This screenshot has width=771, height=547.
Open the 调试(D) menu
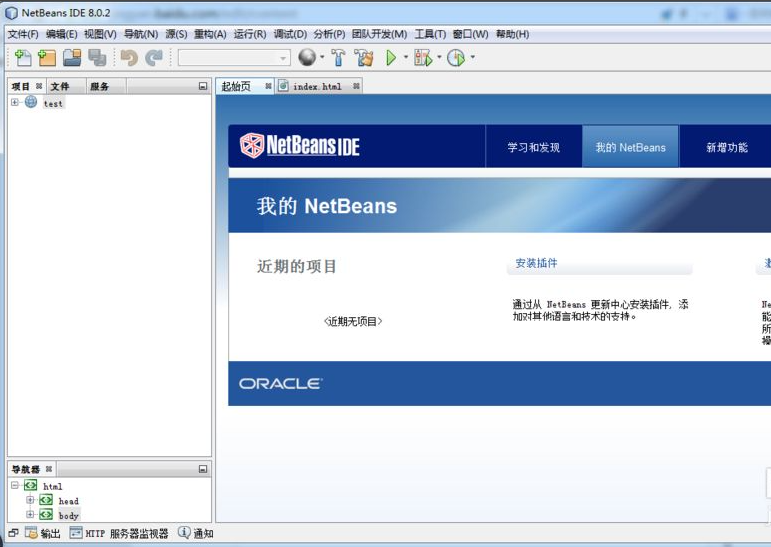pyautogui.click(x=290, y=34)
